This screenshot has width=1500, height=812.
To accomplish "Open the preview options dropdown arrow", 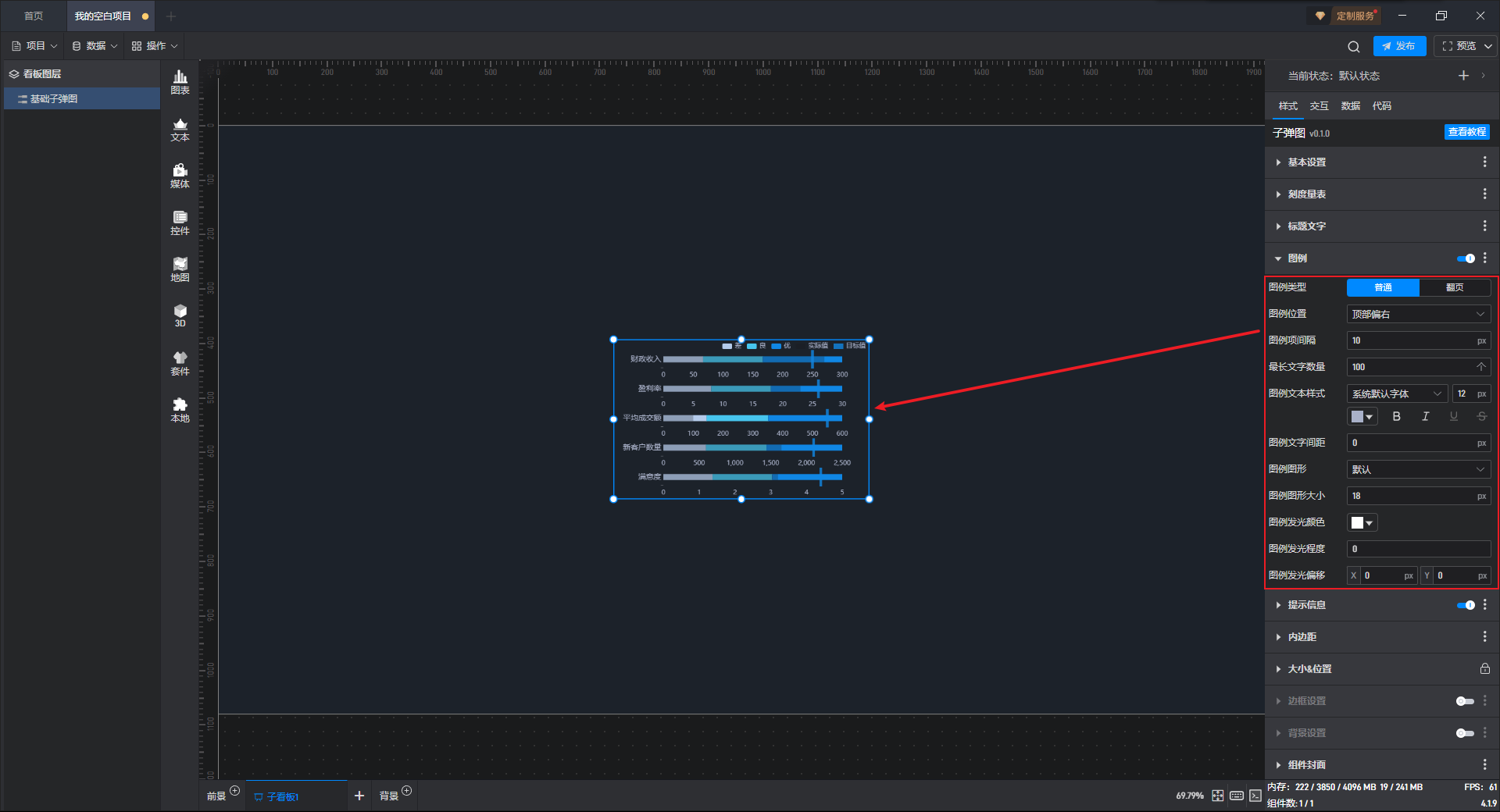I will tap(1488, 46).
